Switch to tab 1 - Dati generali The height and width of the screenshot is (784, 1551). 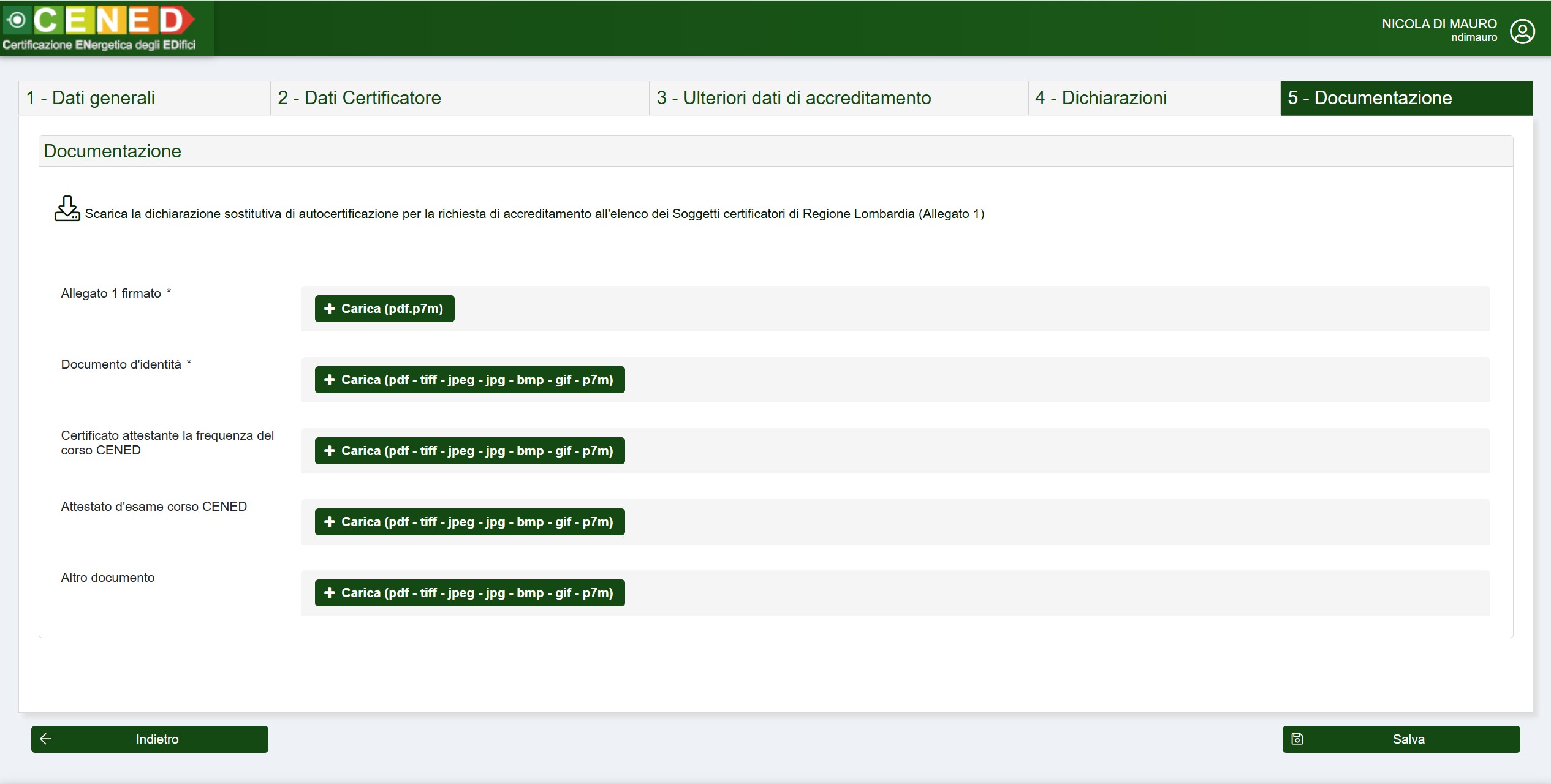coord(145,98)
